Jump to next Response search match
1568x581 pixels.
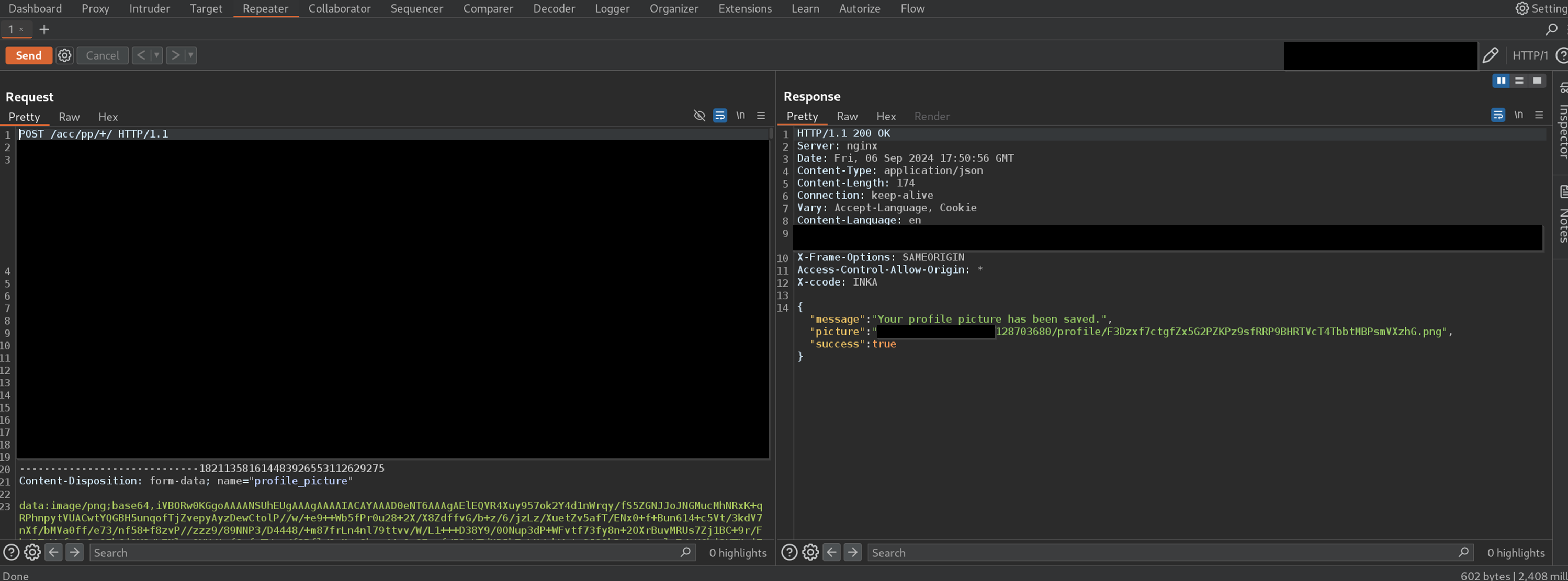click(x=852, y=552)
